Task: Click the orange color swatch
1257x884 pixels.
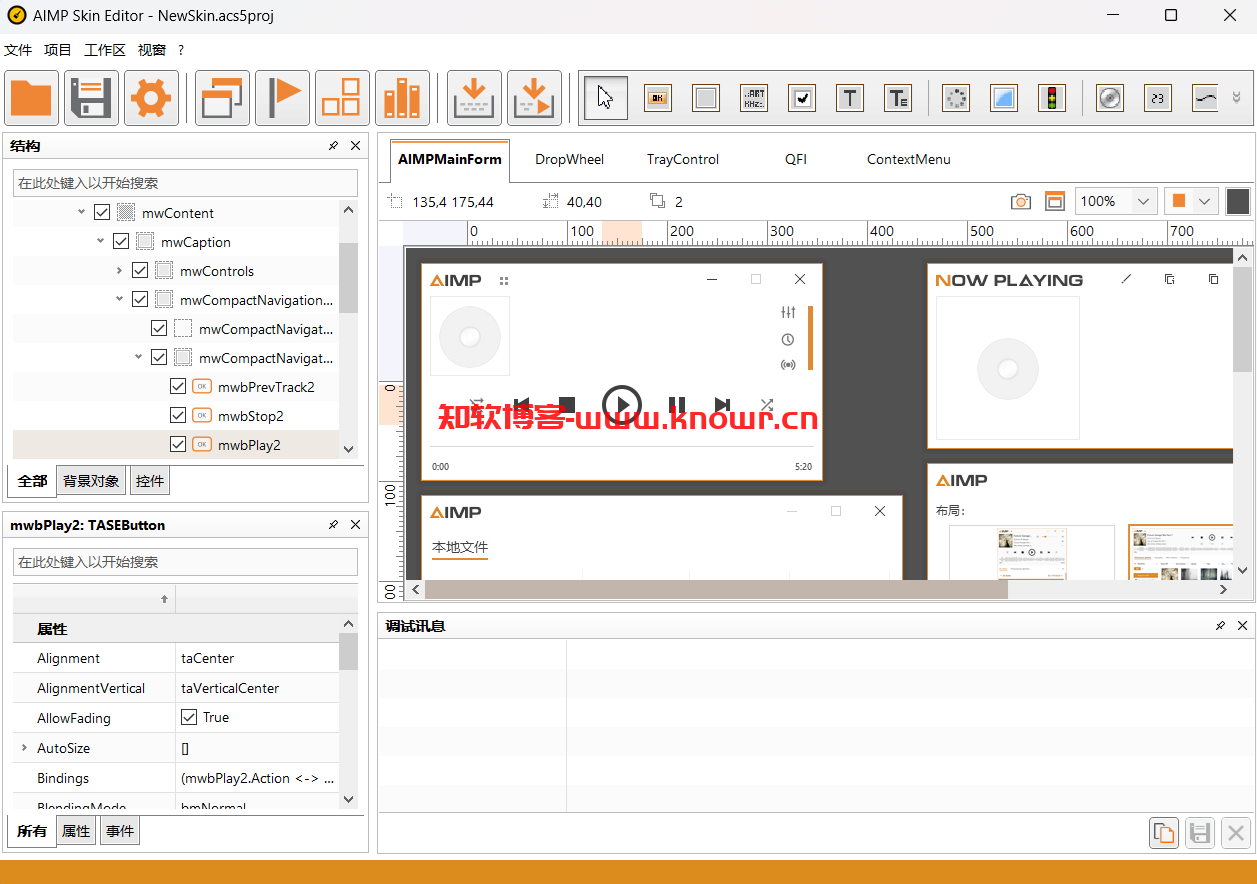Action: tap(1179, 201)
